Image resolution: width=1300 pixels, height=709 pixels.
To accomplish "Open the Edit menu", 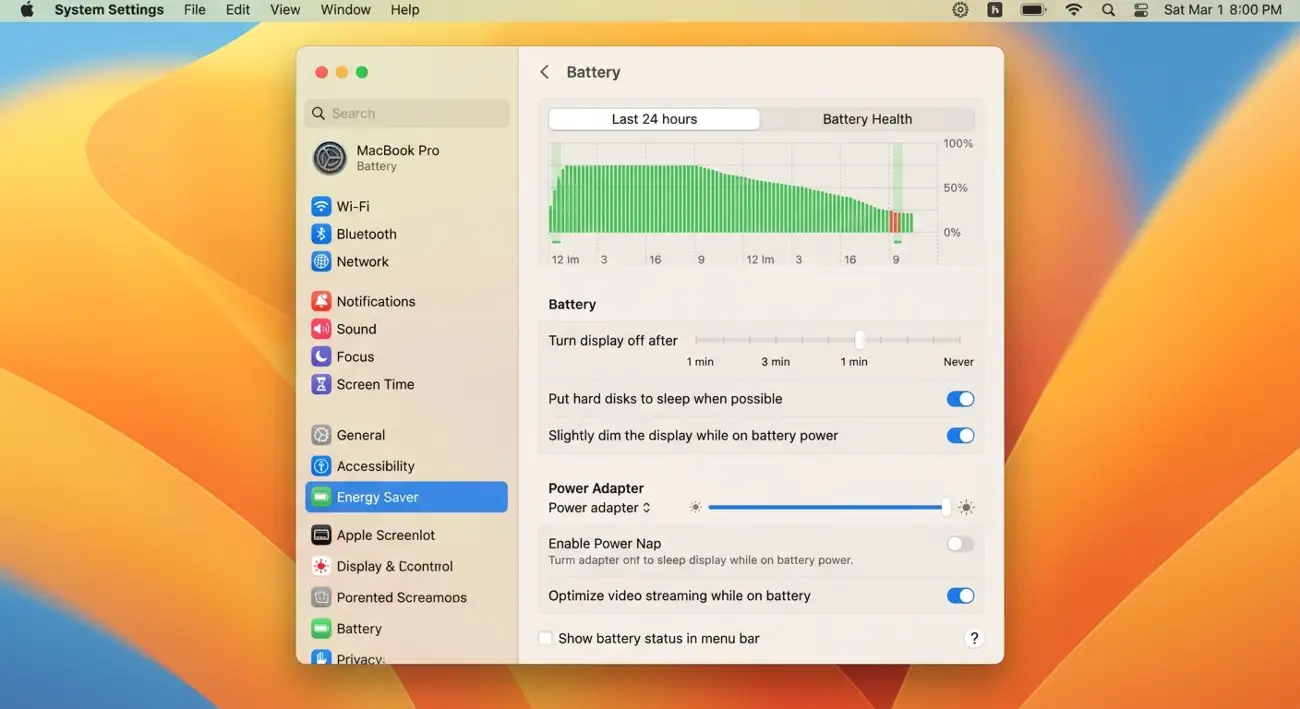I will point(238,10).
